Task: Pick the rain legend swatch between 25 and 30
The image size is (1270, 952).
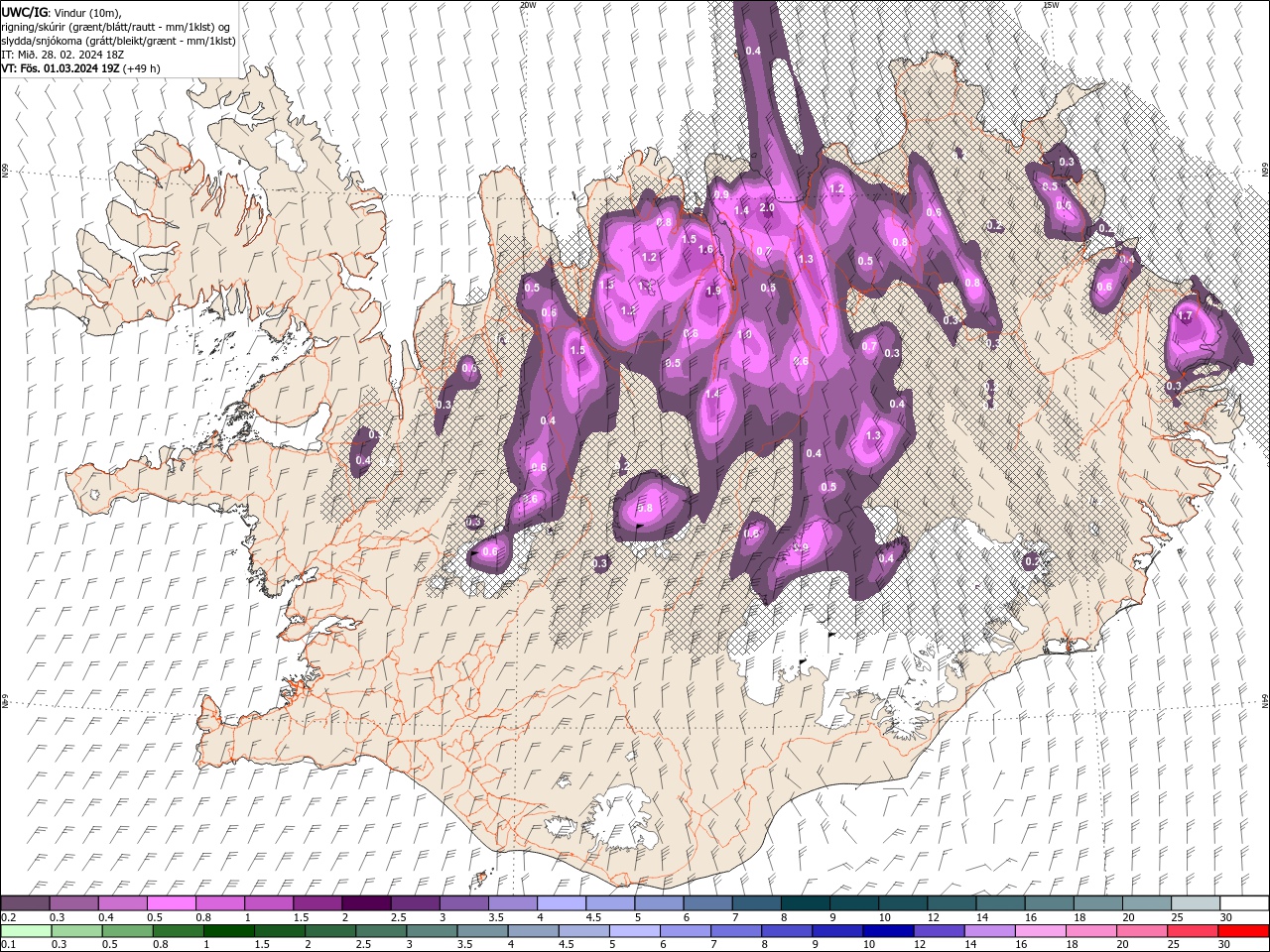Action: [1193, 931]
